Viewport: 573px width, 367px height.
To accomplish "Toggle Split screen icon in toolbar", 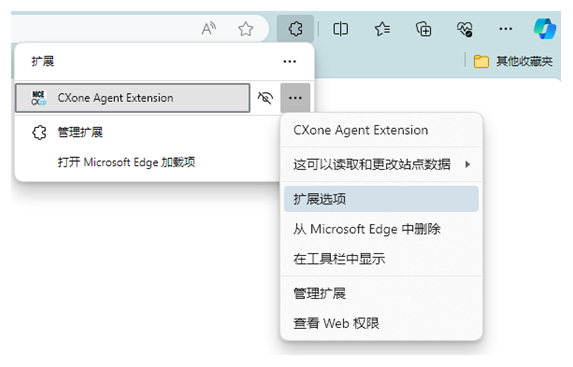I will tap(340, 29).
